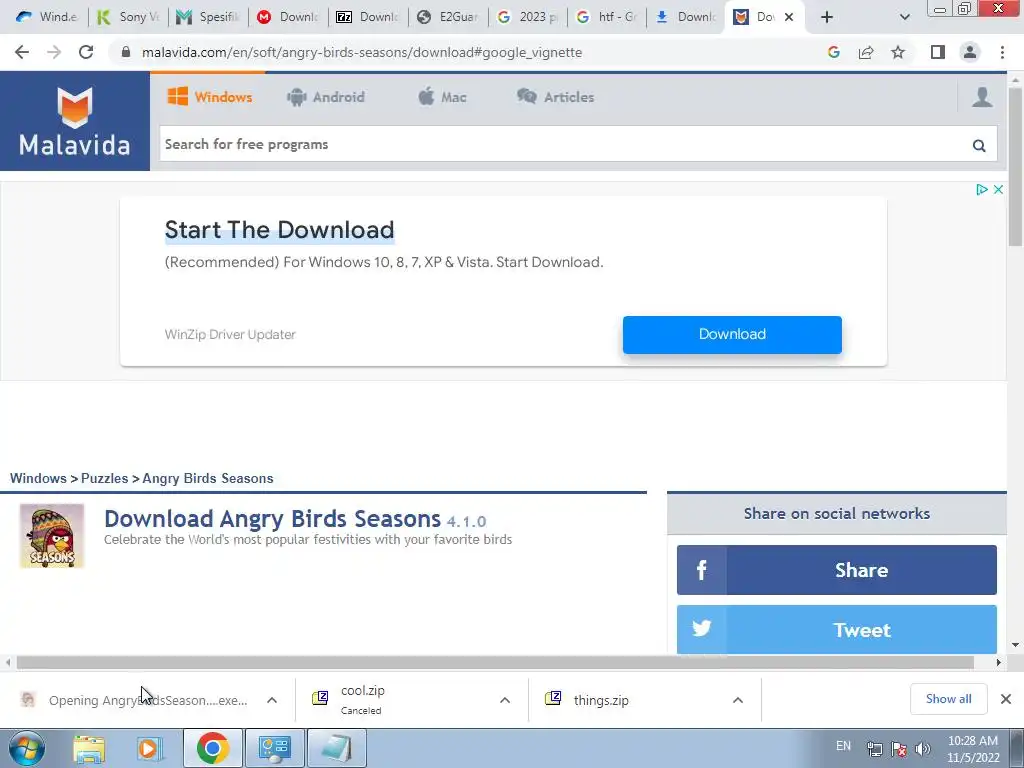Expand things.zip download options chevron
The height and width of the screenshot is (768, 1024).
pos(737,700)
